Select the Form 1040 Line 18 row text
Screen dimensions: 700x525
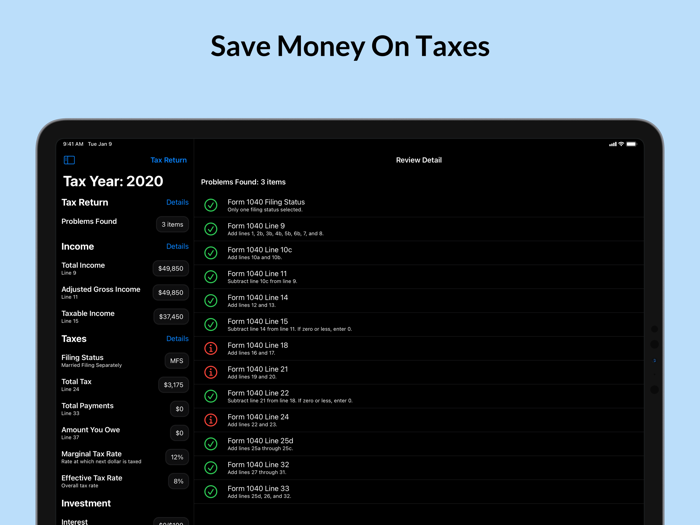(258, 349)
